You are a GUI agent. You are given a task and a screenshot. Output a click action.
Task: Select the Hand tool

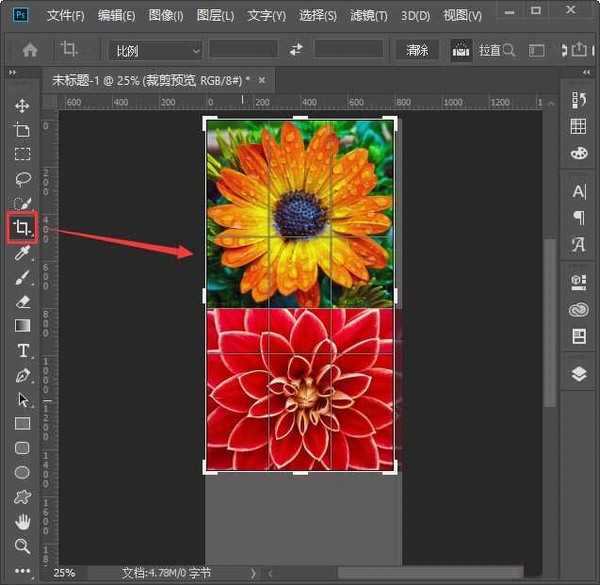(22, 521)
